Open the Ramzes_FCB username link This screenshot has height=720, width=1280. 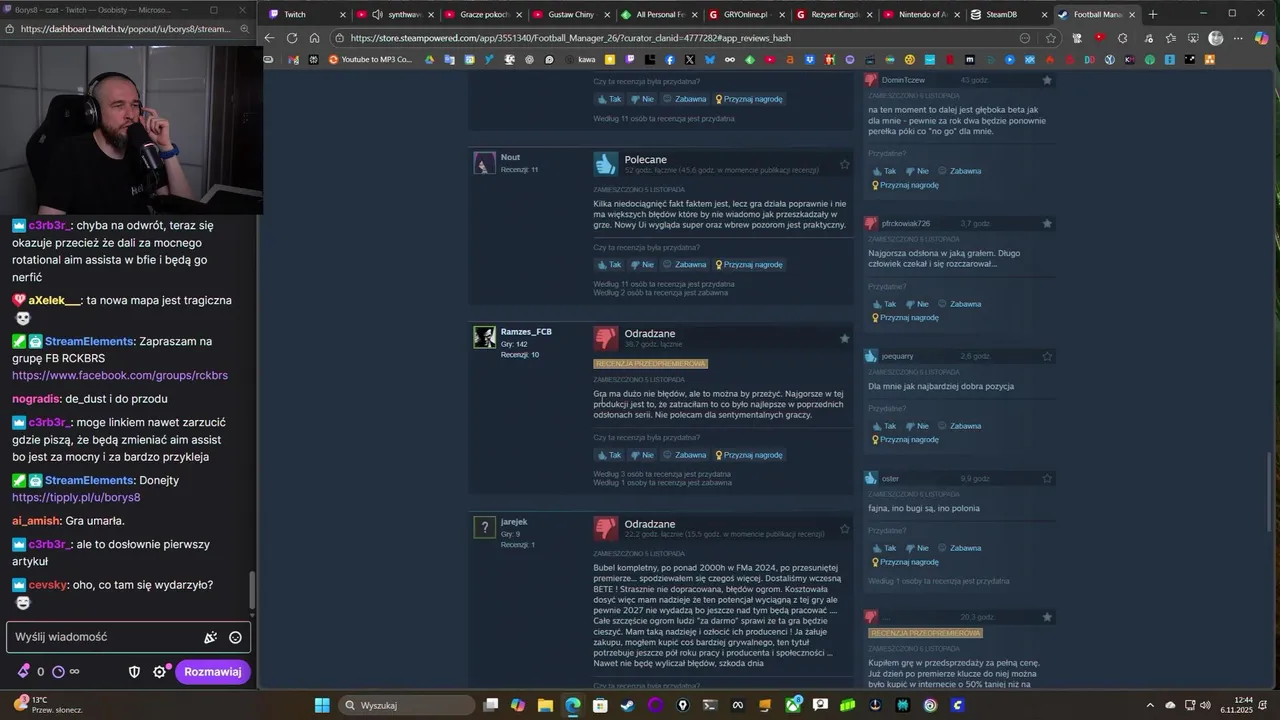pyautogui.click(x=526, y=332)
